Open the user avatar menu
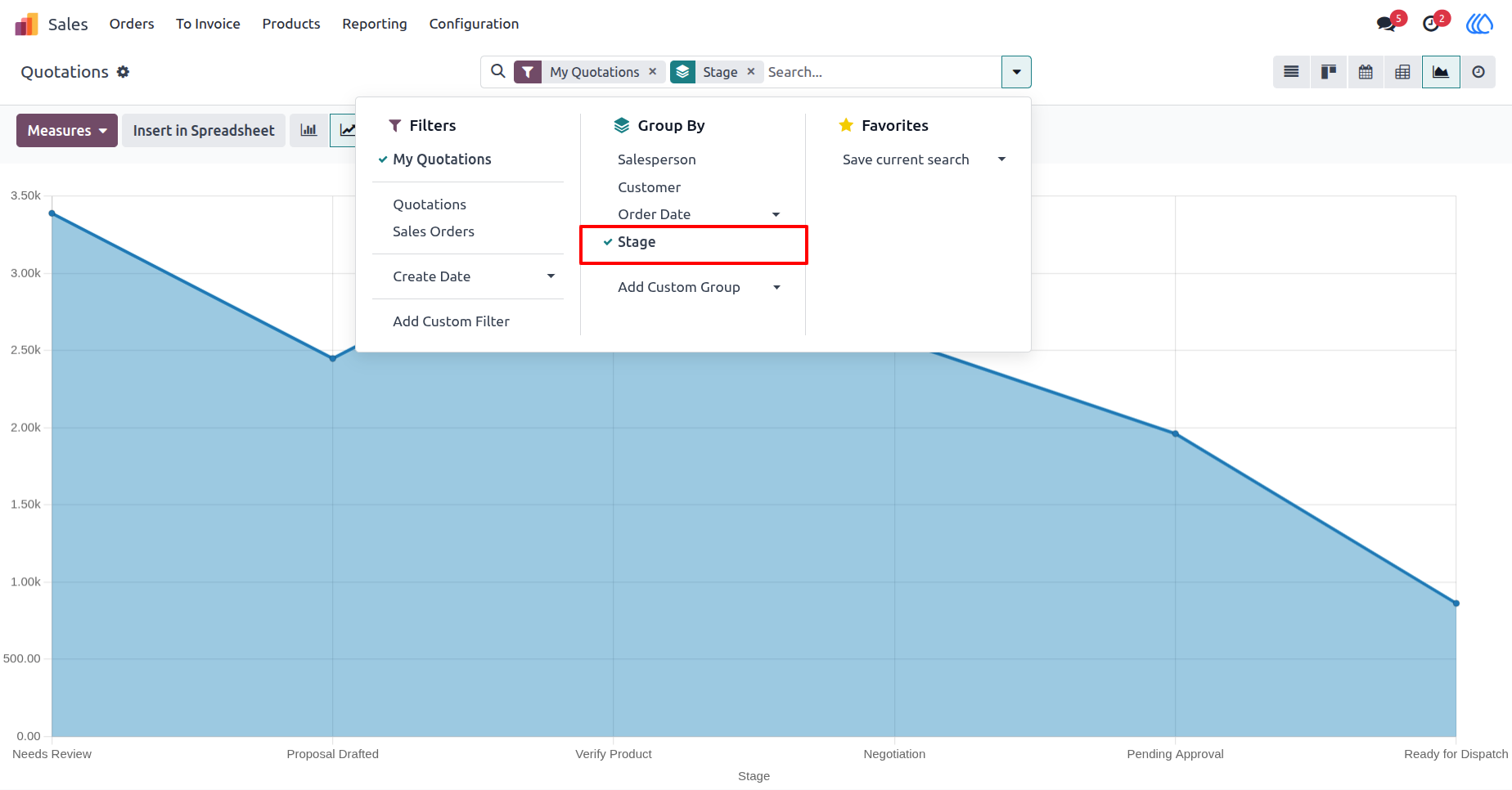Screen dimensions: 1512x790 (x=1479, y=24)
